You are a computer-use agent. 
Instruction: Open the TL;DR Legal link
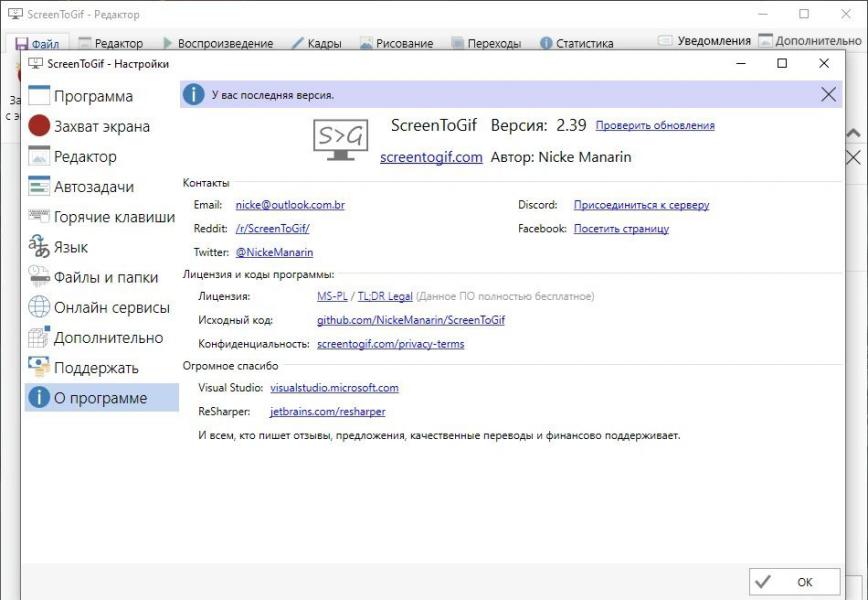[x=385, y=296]
